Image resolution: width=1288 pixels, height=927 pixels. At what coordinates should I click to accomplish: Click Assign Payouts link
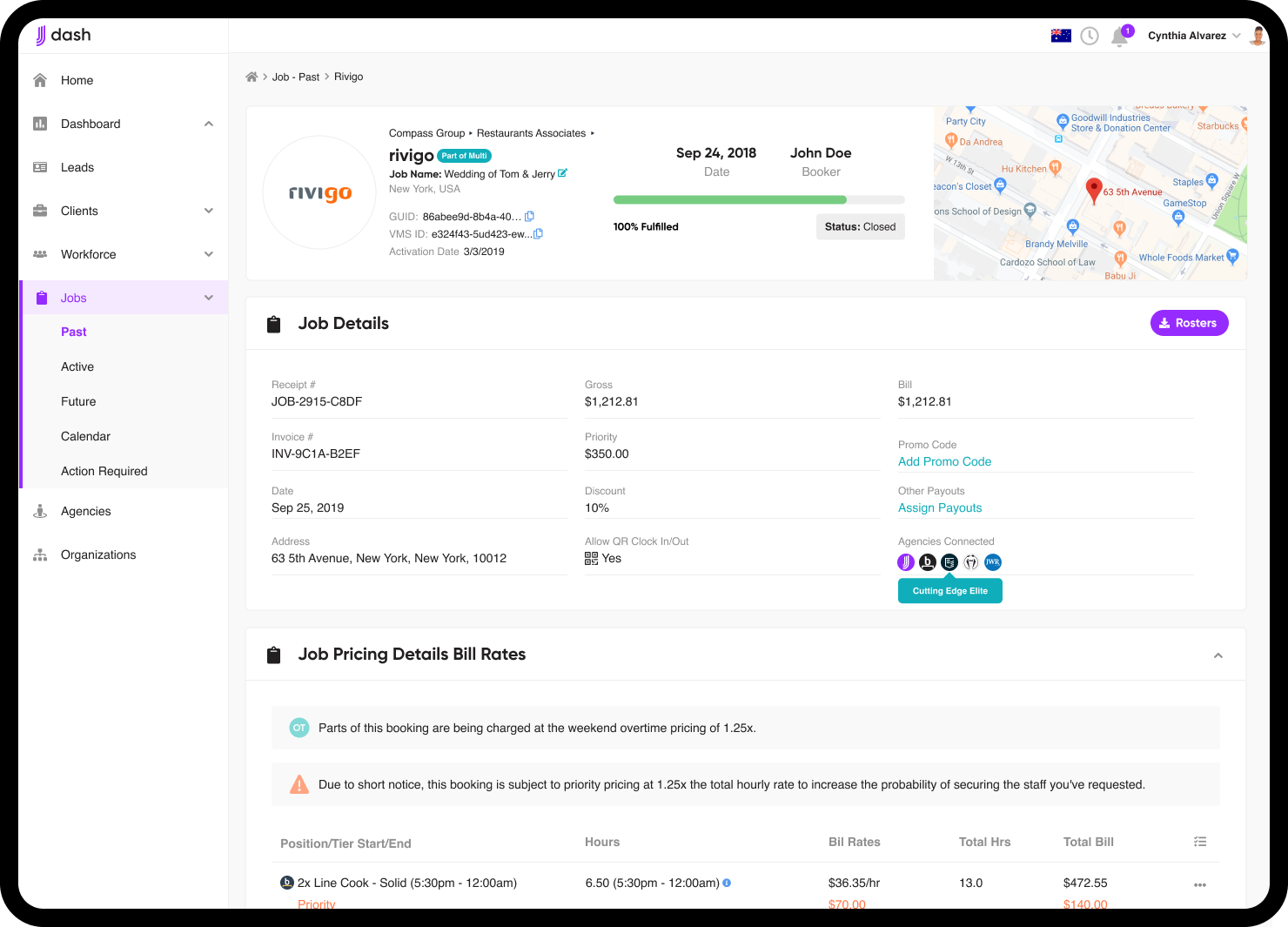[x=940, y=507]
